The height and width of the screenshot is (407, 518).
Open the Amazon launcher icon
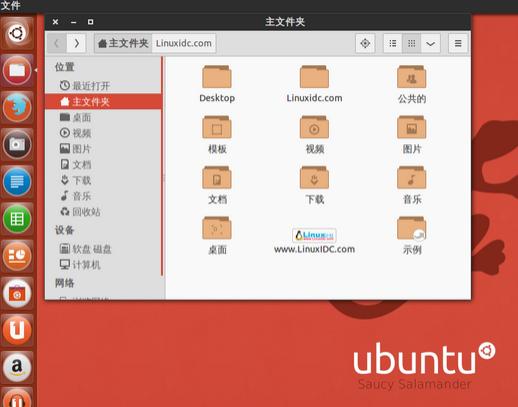tap(17, 367)
